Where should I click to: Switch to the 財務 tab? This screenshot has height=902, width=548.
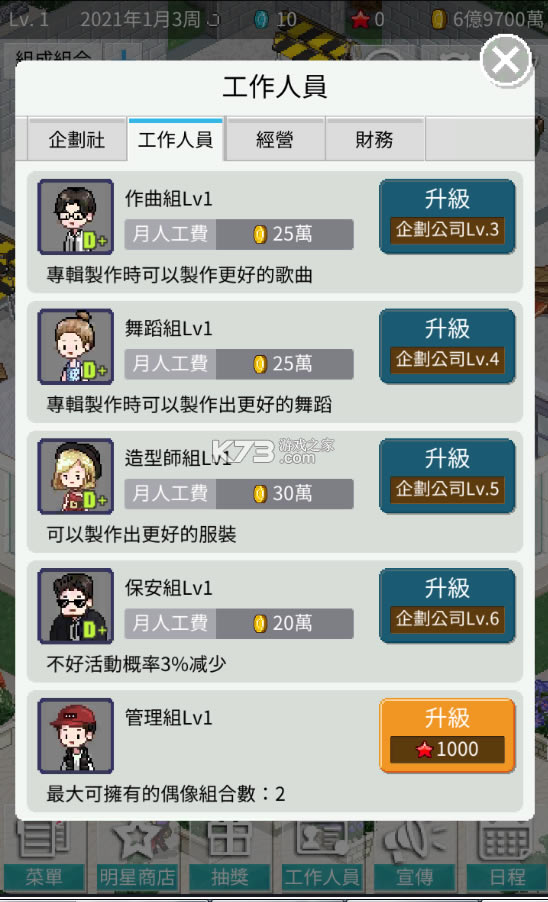point(375,139)
